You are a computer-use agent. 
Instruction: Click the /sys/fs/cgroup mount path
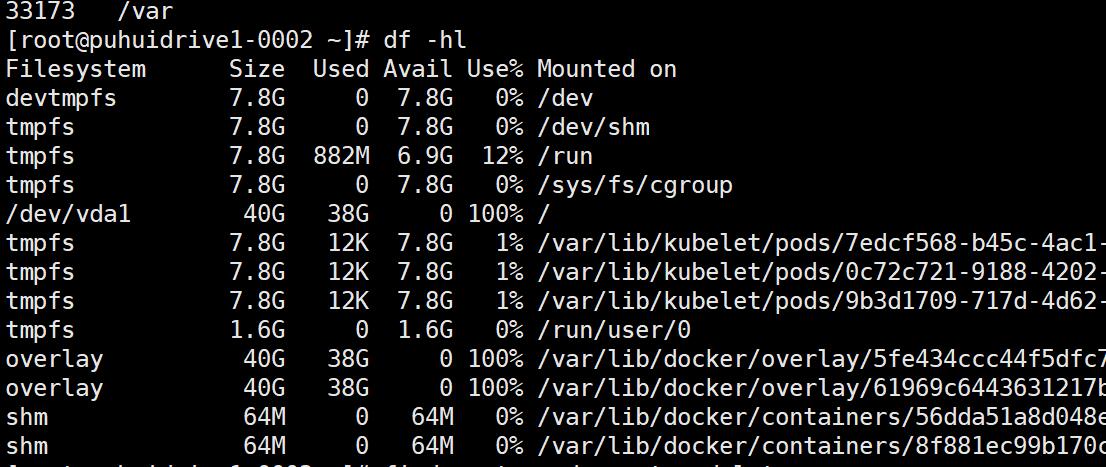(x=635, y=185)
